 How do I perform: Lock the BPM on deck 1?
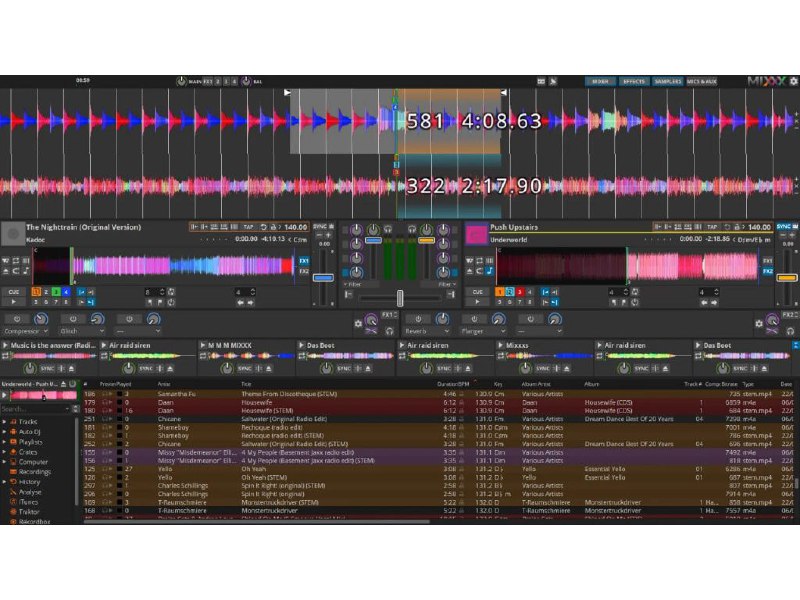coord(273,227)
